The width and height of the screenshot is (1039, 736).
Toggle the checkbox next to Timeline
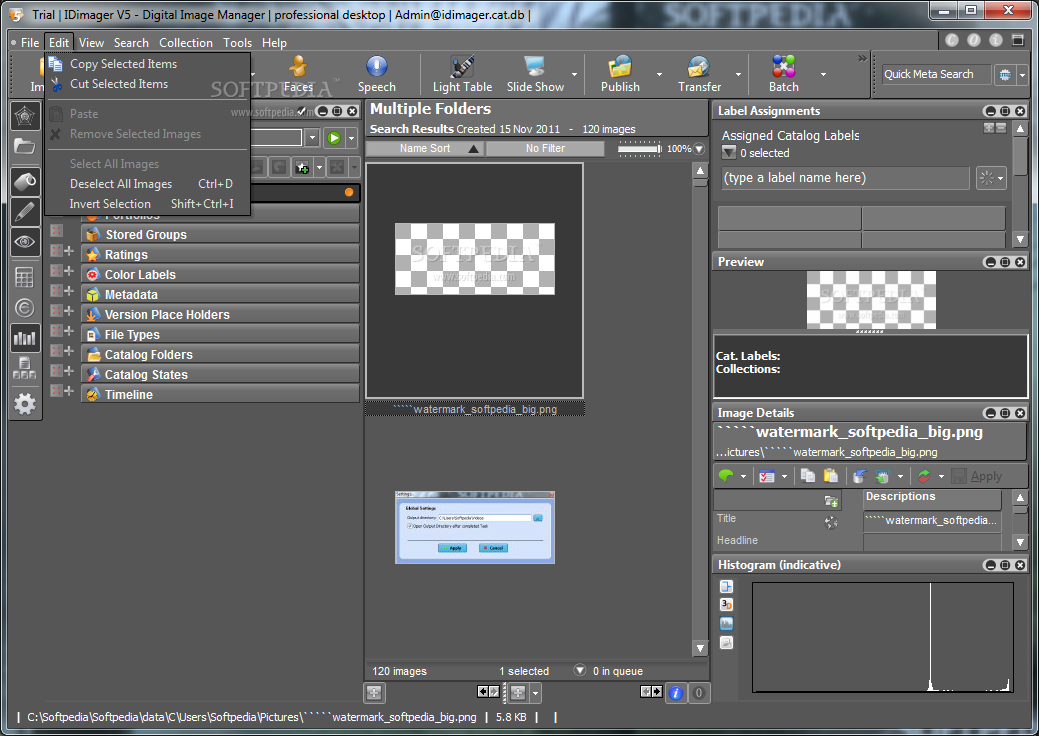pos(56,390)
